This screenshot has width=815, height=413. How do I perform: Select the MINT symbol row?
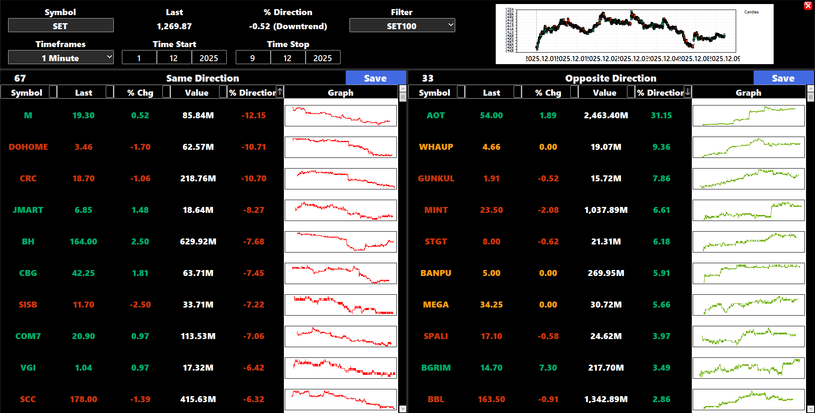tap(435, 210)
